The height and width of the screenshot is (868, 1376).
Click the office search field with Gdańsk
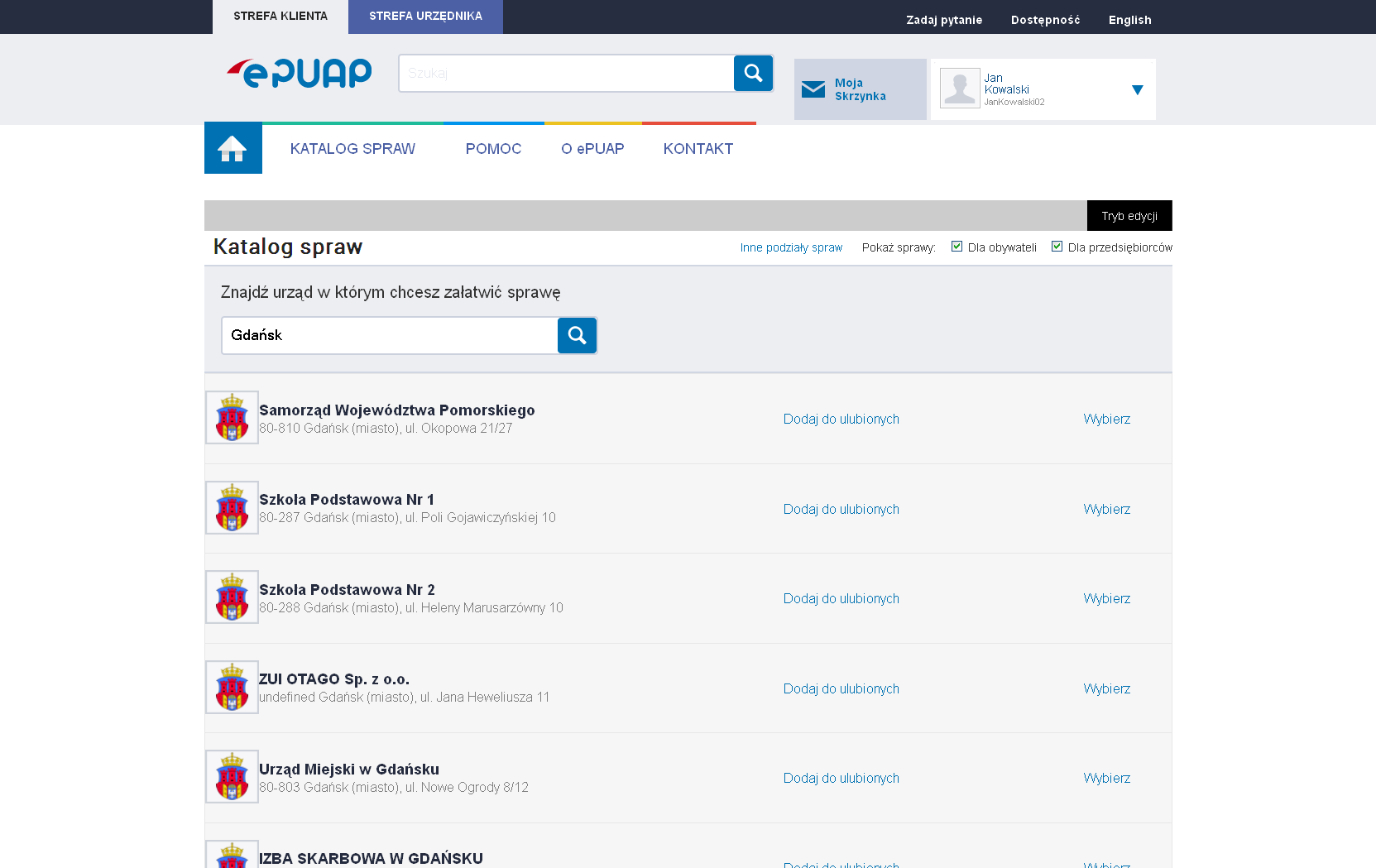pos(390,335)
